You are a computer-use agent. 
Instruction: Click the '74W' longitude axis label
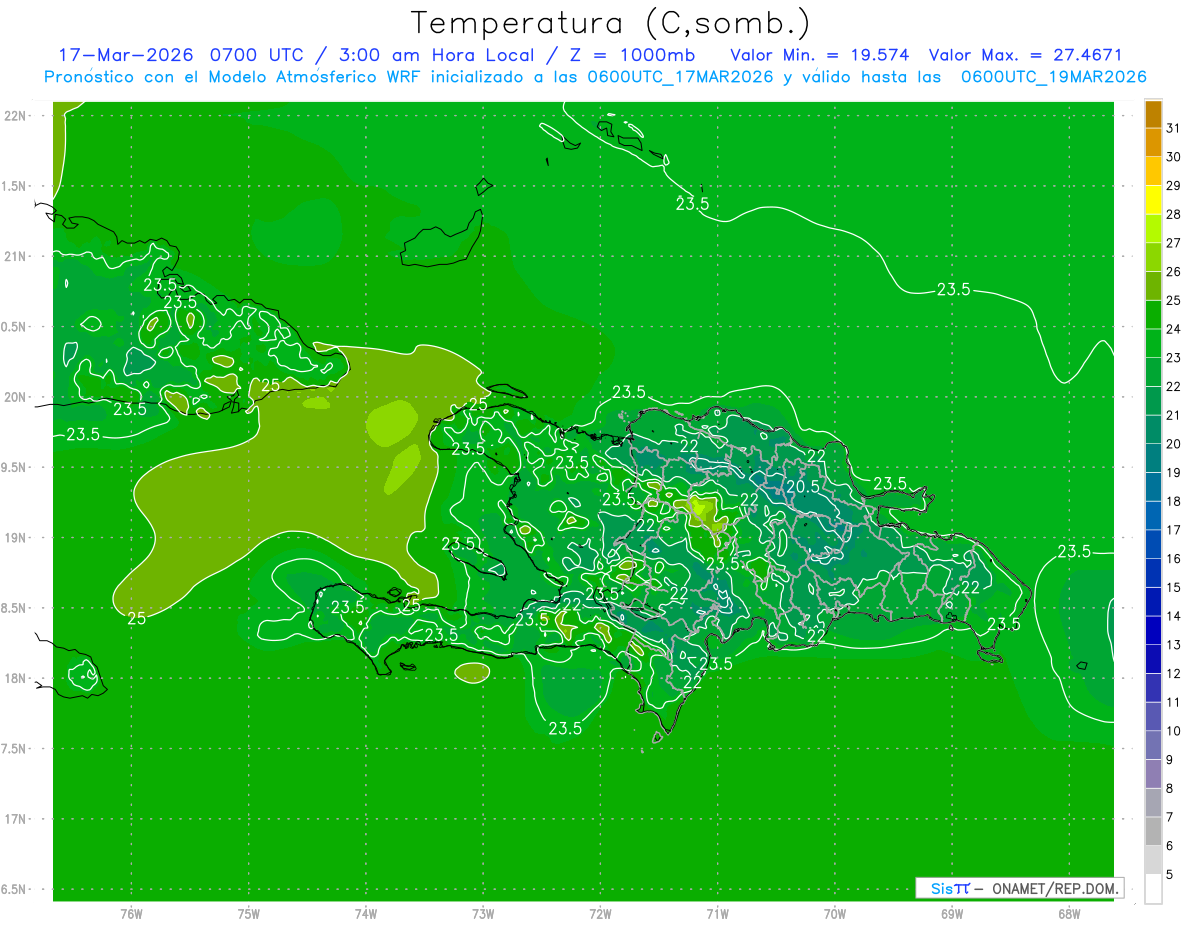pyautogui.click(x=366, y=913)
